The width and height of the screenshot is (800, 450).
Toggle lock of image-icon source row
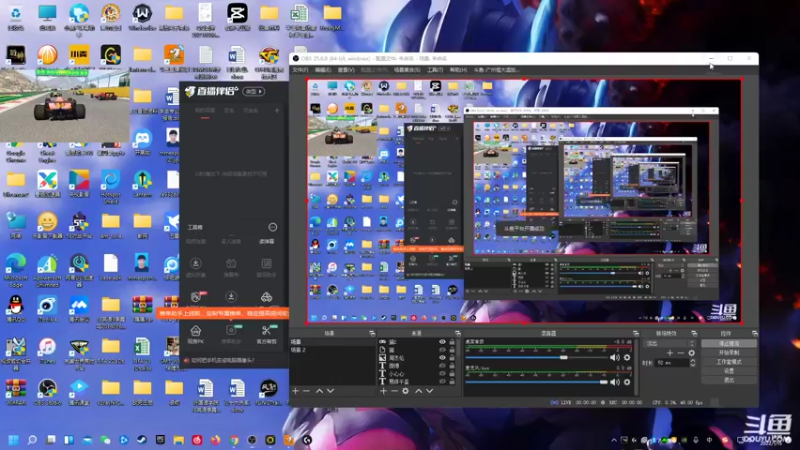click(452, 358)
